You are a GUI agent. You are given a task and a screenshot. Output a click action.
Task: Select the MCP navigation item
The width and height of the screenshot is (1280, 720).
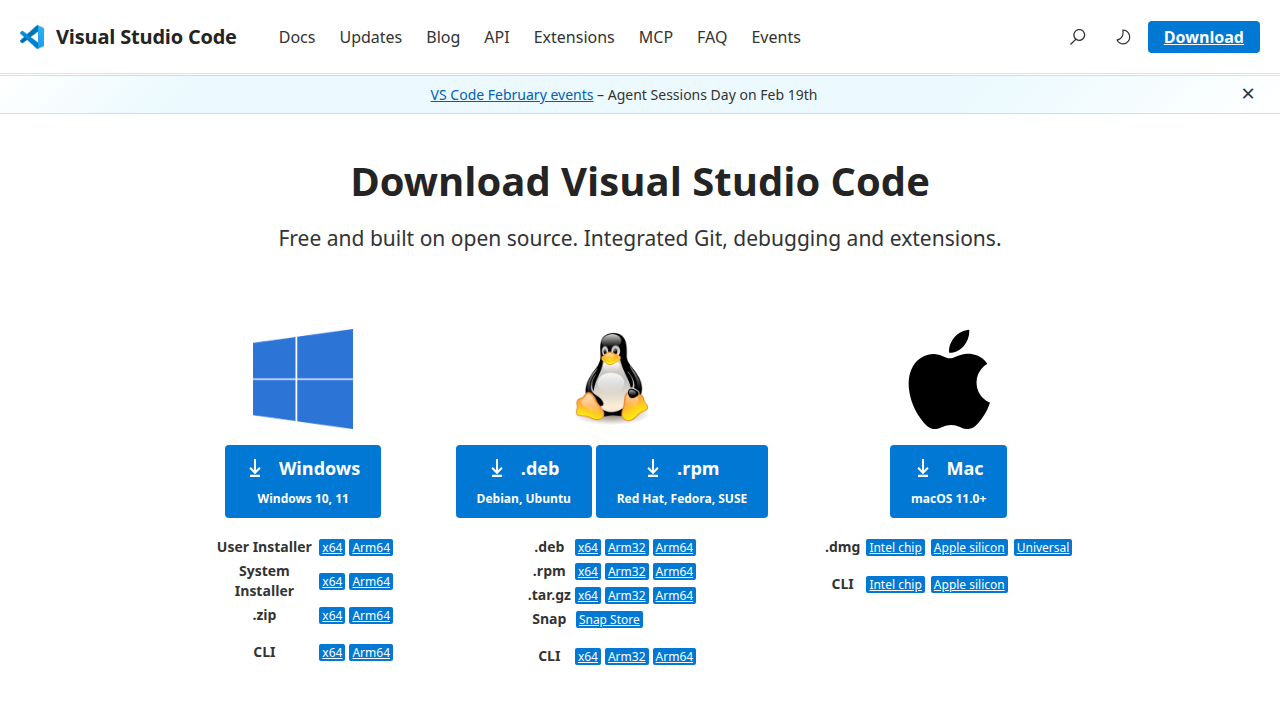[x=655, y=37]
